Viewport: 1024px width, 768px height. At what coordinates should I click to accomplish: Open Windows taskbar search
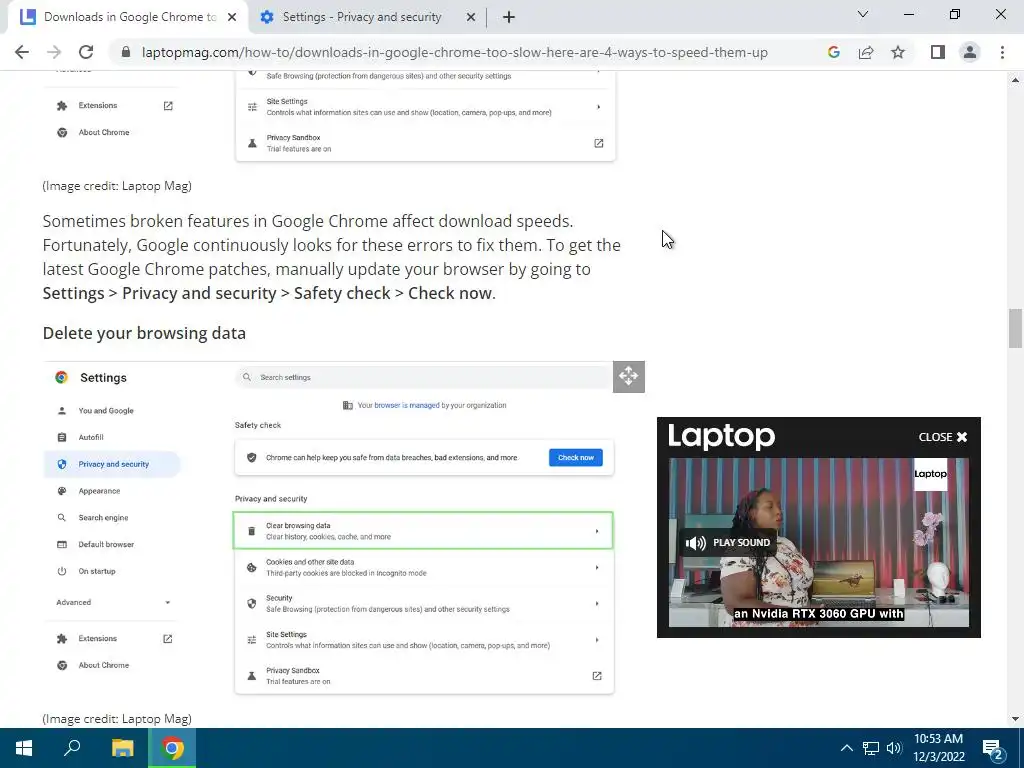coord(72,748)
